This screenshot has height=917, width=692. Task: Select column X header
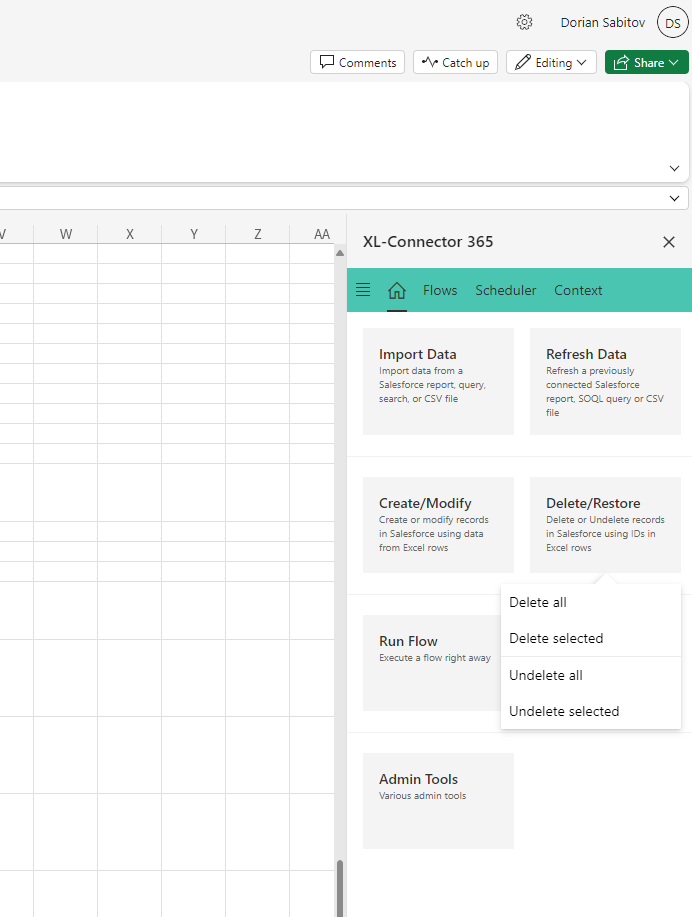[129, 234]
